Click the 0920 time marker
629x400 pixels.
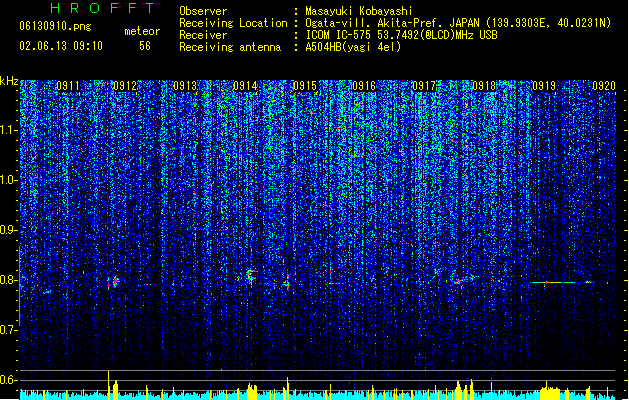point(604,86)
